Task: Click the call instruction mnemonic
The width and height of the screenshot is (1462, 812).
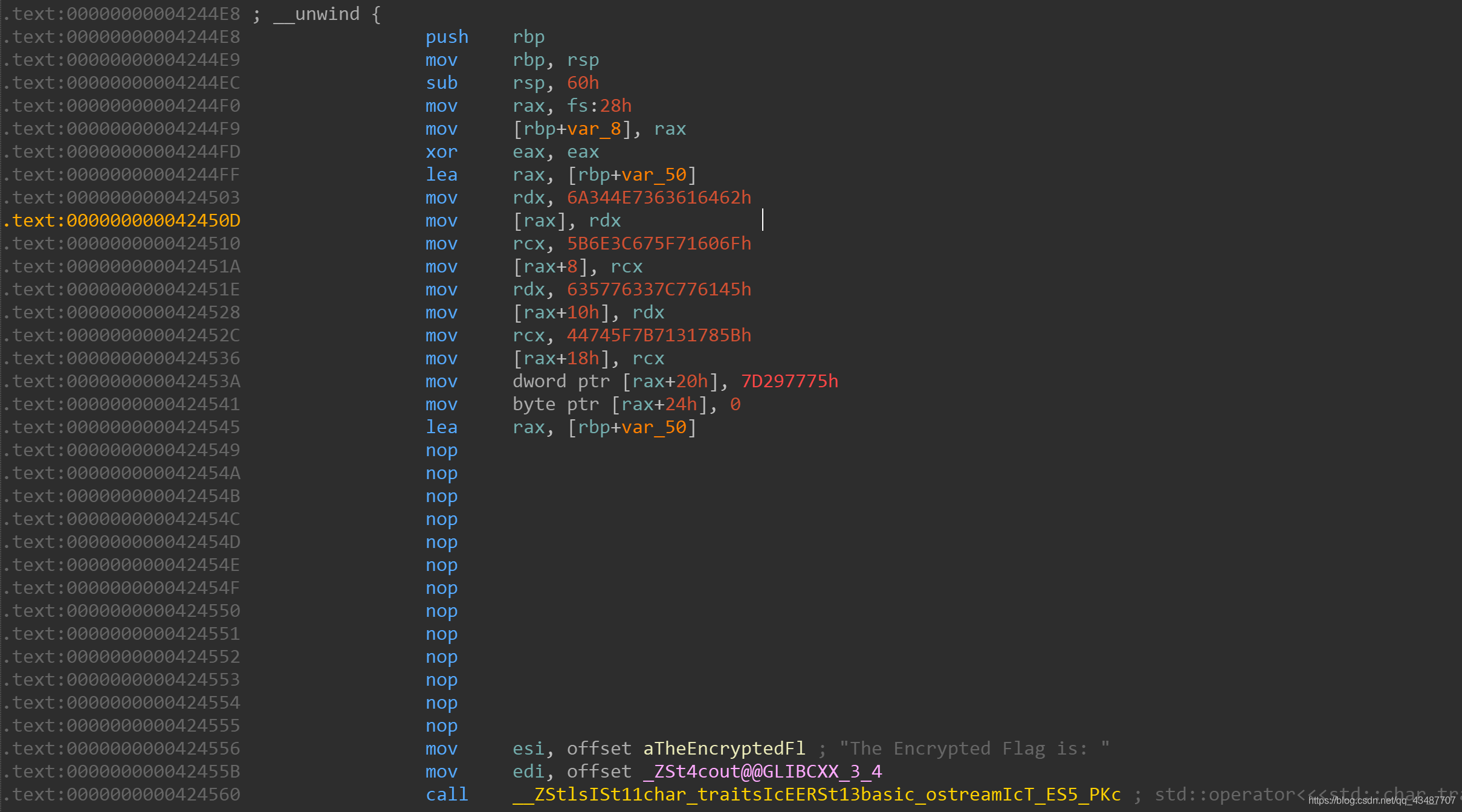Action: (447, 794)
